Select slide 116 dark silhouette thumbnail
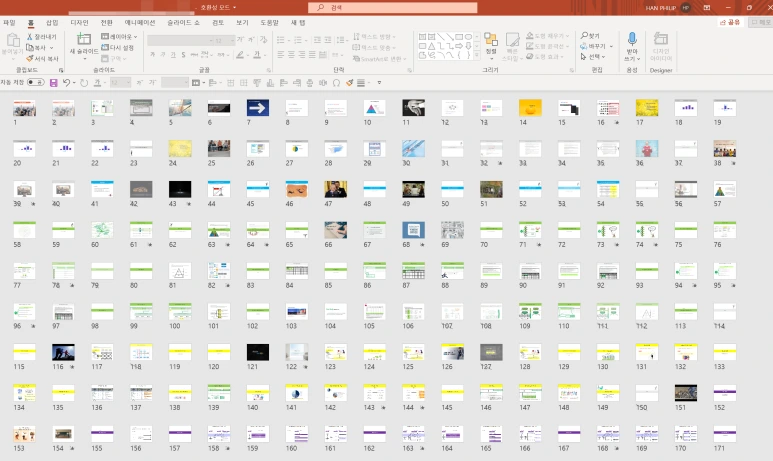Image resolution: width=773 pixels, height=461 pixels. pos(64,352)
